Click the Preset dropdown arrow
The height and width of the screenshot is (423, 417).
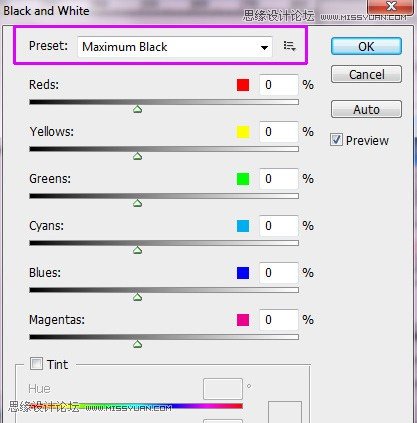coord(264,47)
